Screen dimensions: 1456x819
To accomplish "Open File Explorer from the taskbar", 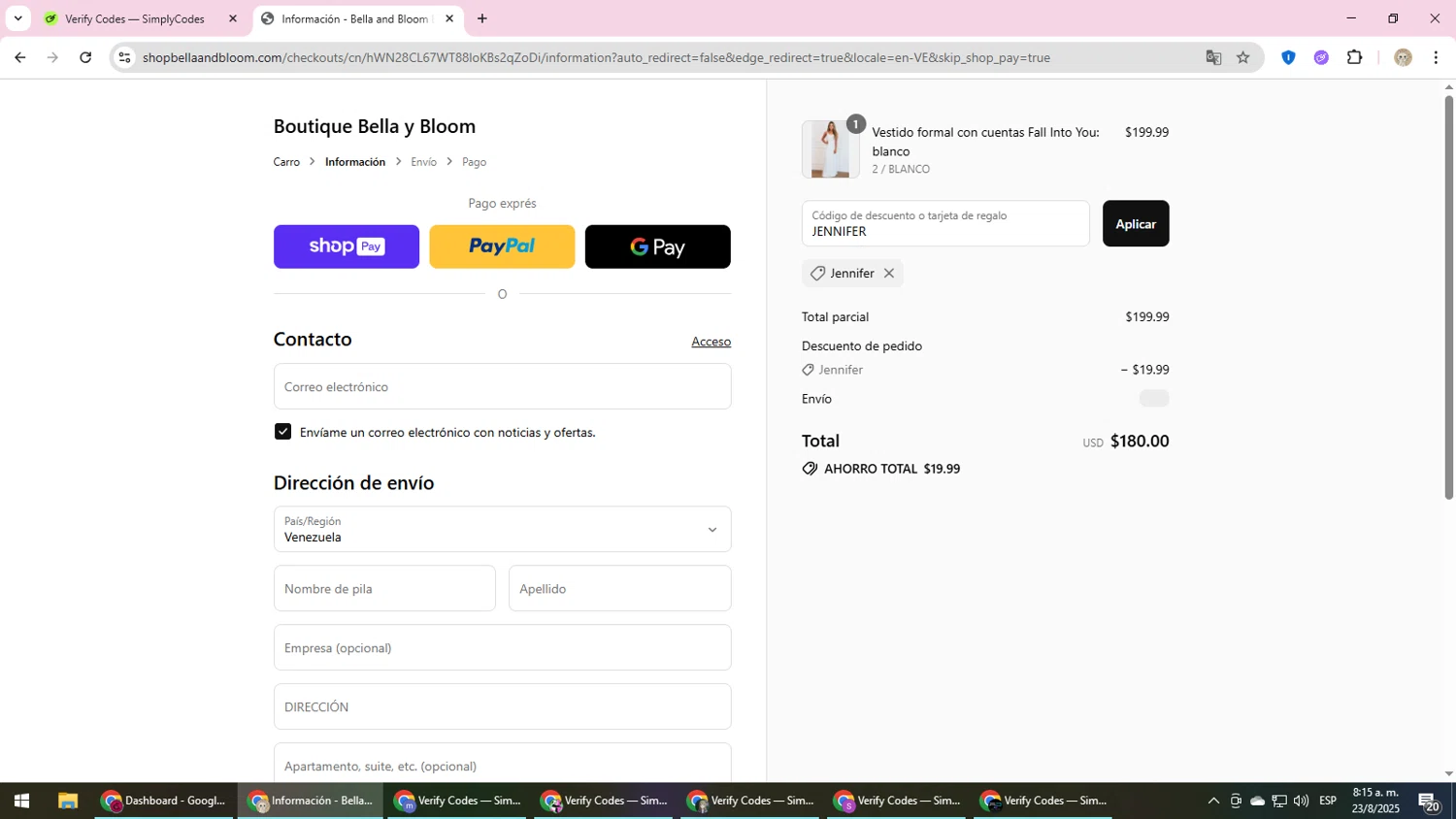I will [67, 801].
